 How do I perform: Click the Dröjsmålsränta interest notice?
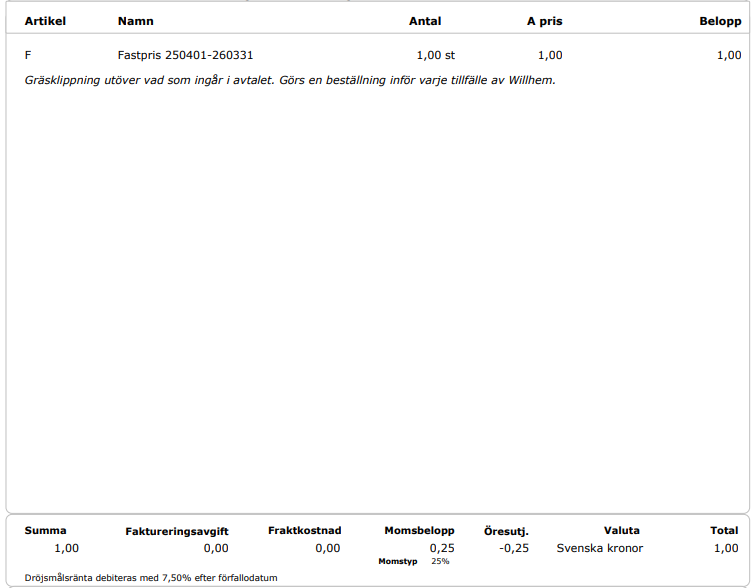[151, 578]
